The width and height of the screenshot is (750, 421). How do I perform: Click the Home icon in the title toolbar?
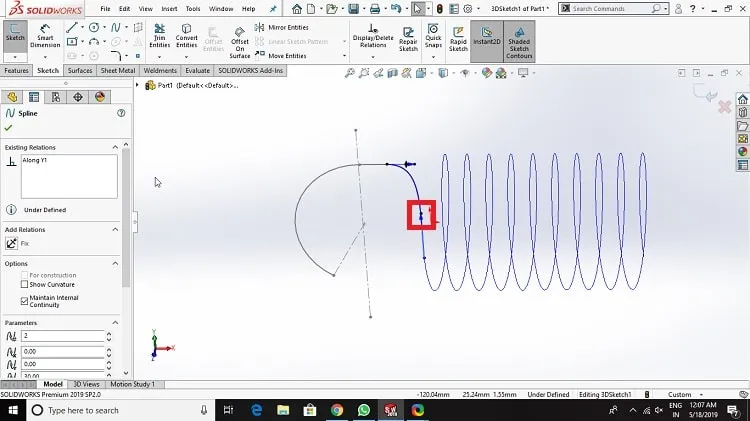(297, 9)
